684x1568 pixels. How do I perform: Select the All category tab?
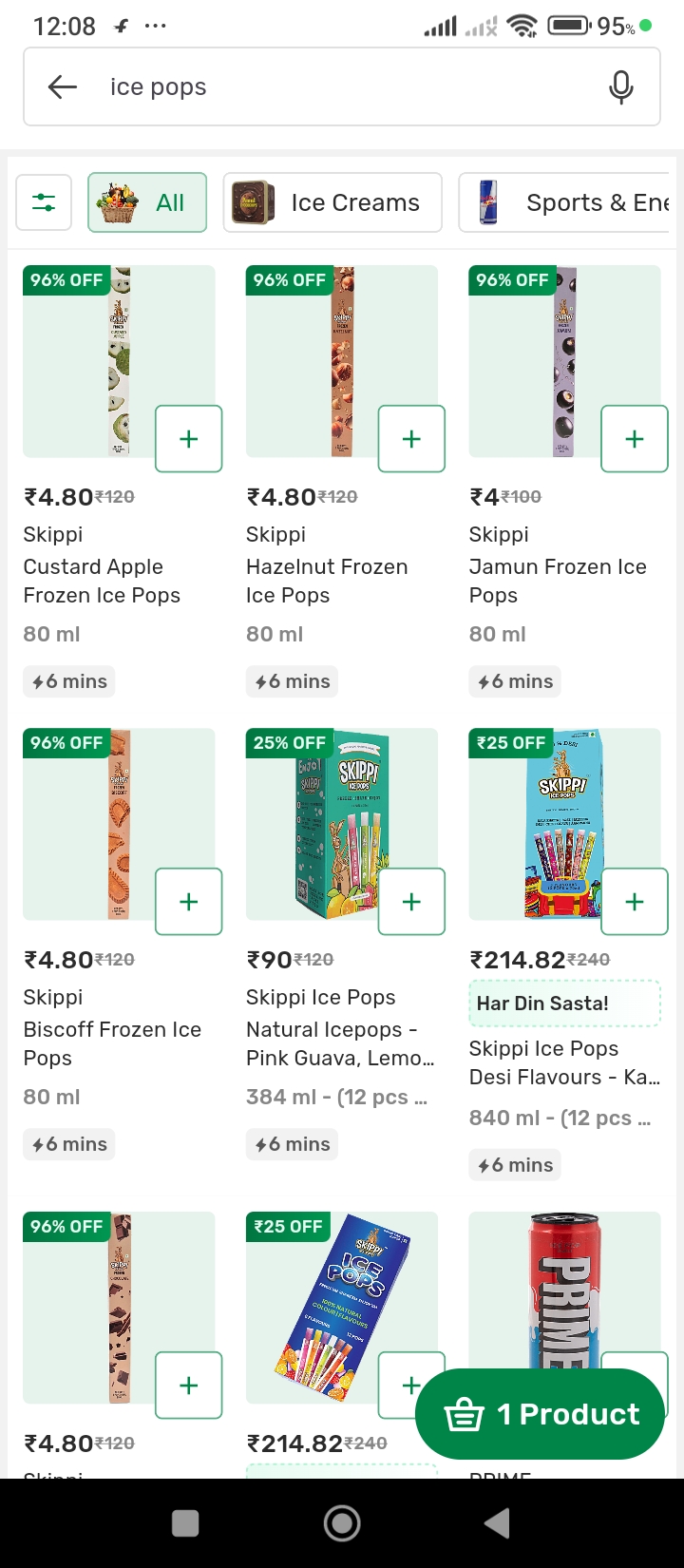(x=147, y=202)
